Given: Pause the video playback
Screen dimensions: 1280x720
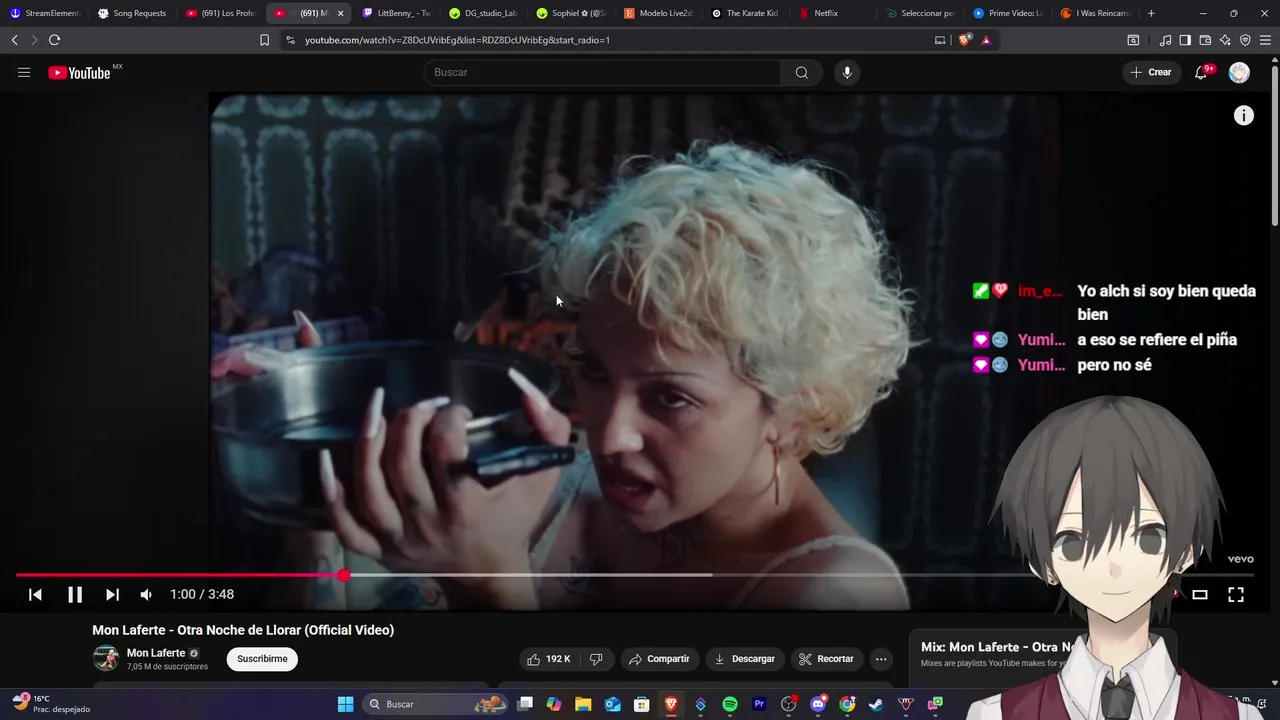Looking at the screenshot, I should pos(75,595).
